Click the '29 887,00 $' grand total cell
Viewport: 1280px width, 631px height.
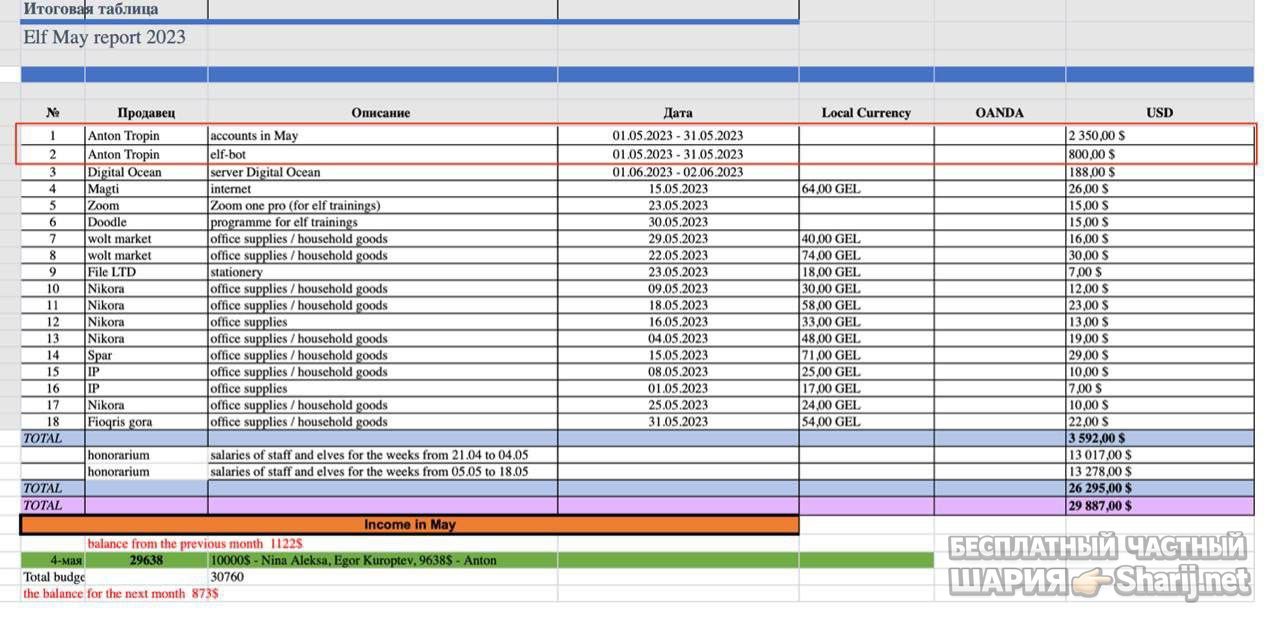[x=1159, y=505]
